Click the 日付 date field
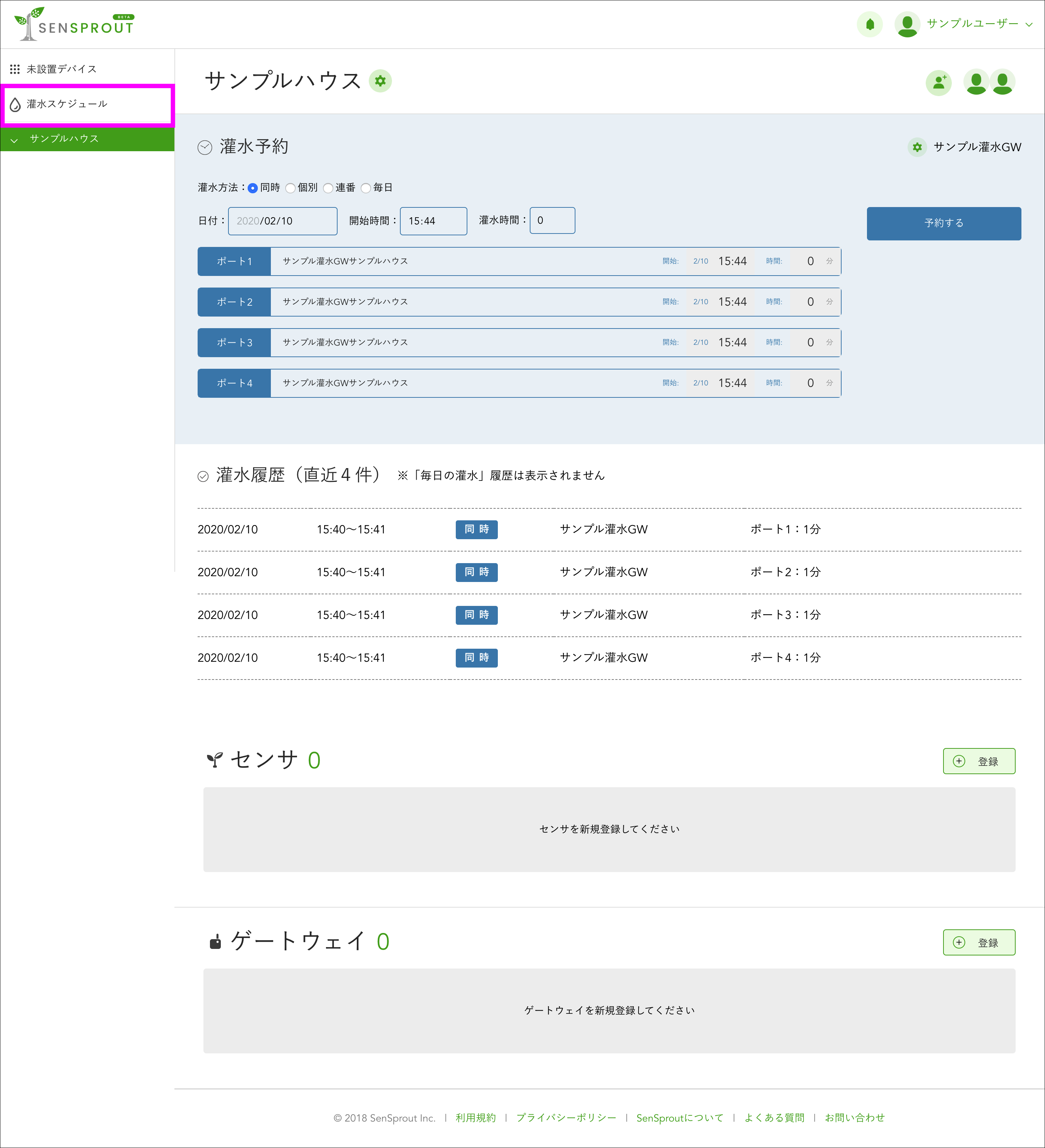1045x1148 pixels. pyautogui.click(x=282, y=221)
